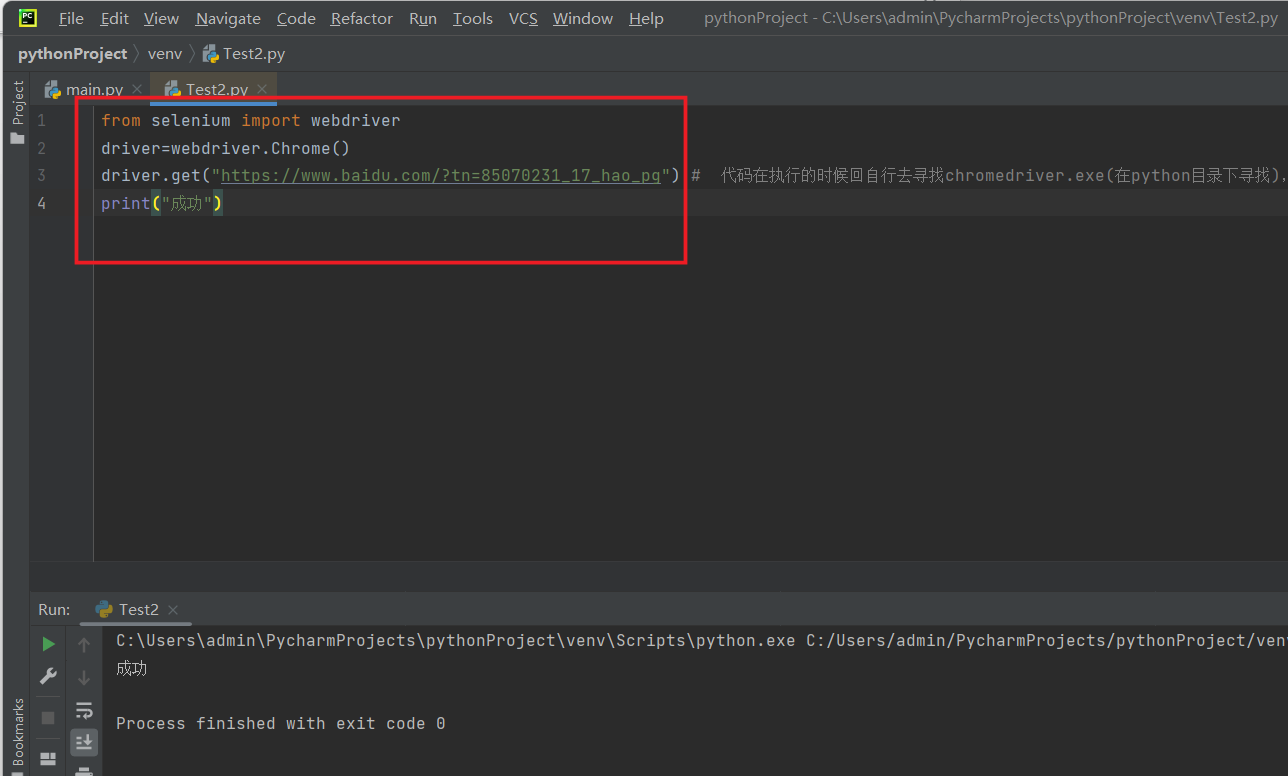The height and width of the screenshot is (776, 1288).
Task: Open the Bookmarks tool window sidebar tab
Action: click(x=17, y=735)
